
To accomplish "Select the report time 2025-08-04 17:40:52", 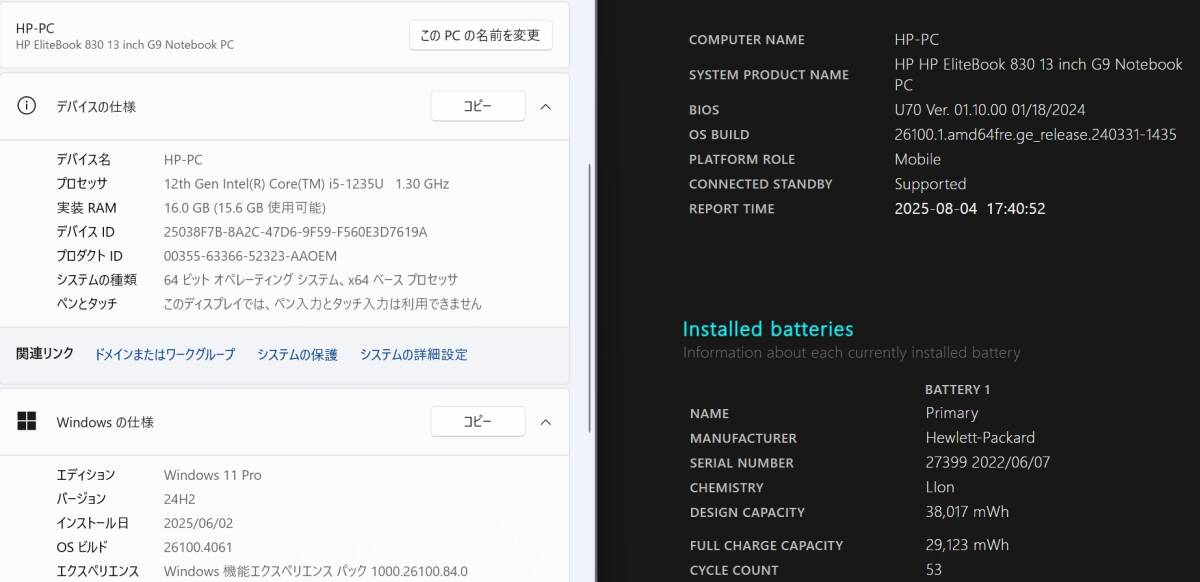I will pos(970,209).
